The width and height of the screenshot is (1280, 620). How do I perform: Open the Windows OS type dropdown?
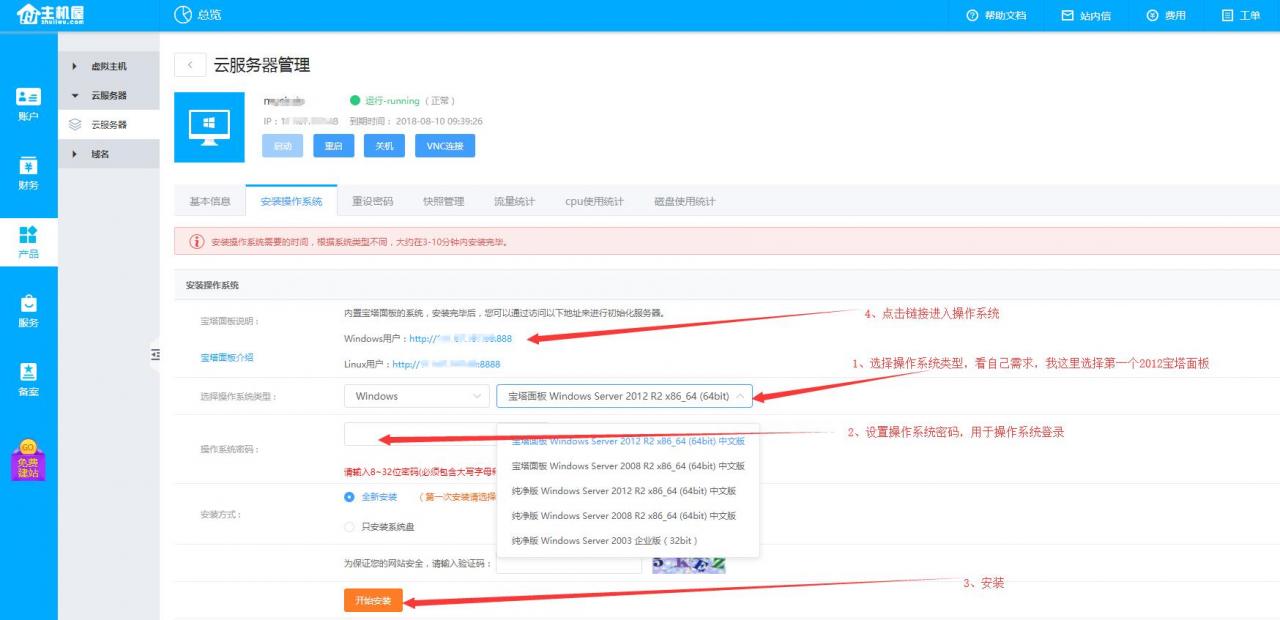416,396
